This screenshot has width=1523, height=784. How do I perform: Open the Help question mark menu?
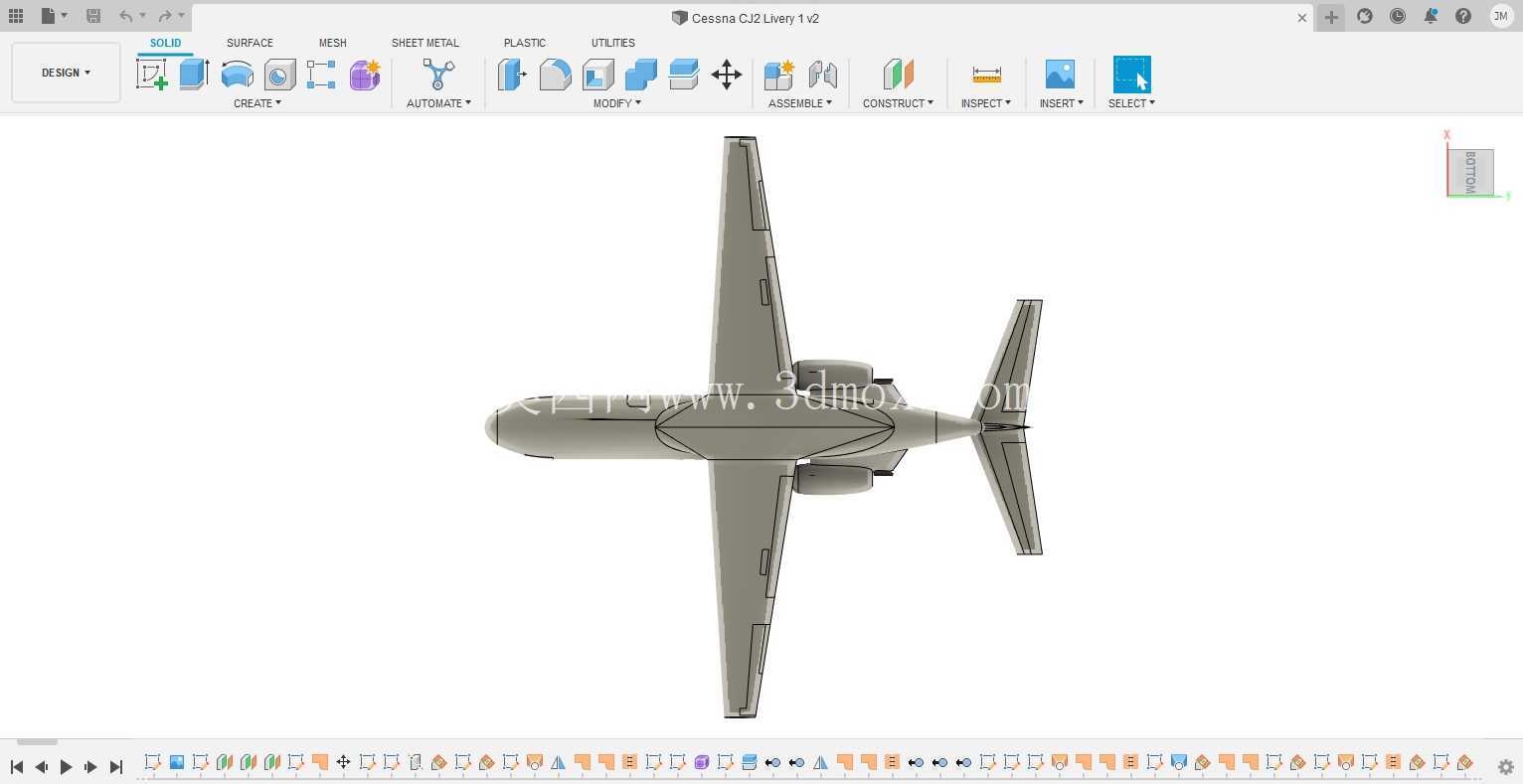pos(1463,16)
